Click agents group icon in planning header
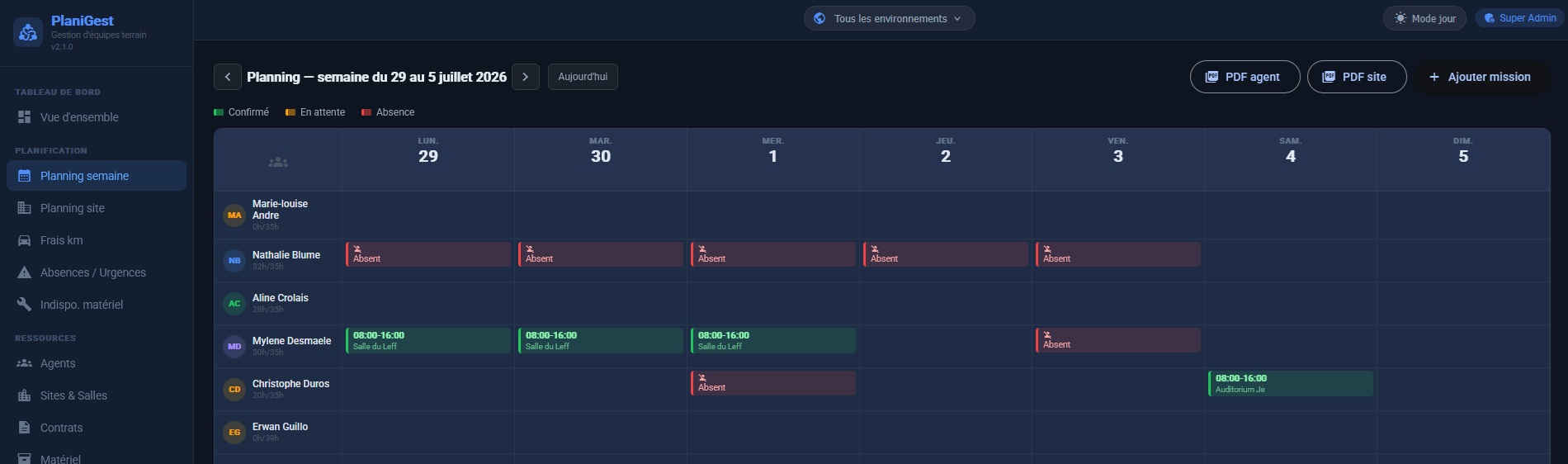Image resolution: width=1568 pixels, height=464 pixels. point(278,162)
